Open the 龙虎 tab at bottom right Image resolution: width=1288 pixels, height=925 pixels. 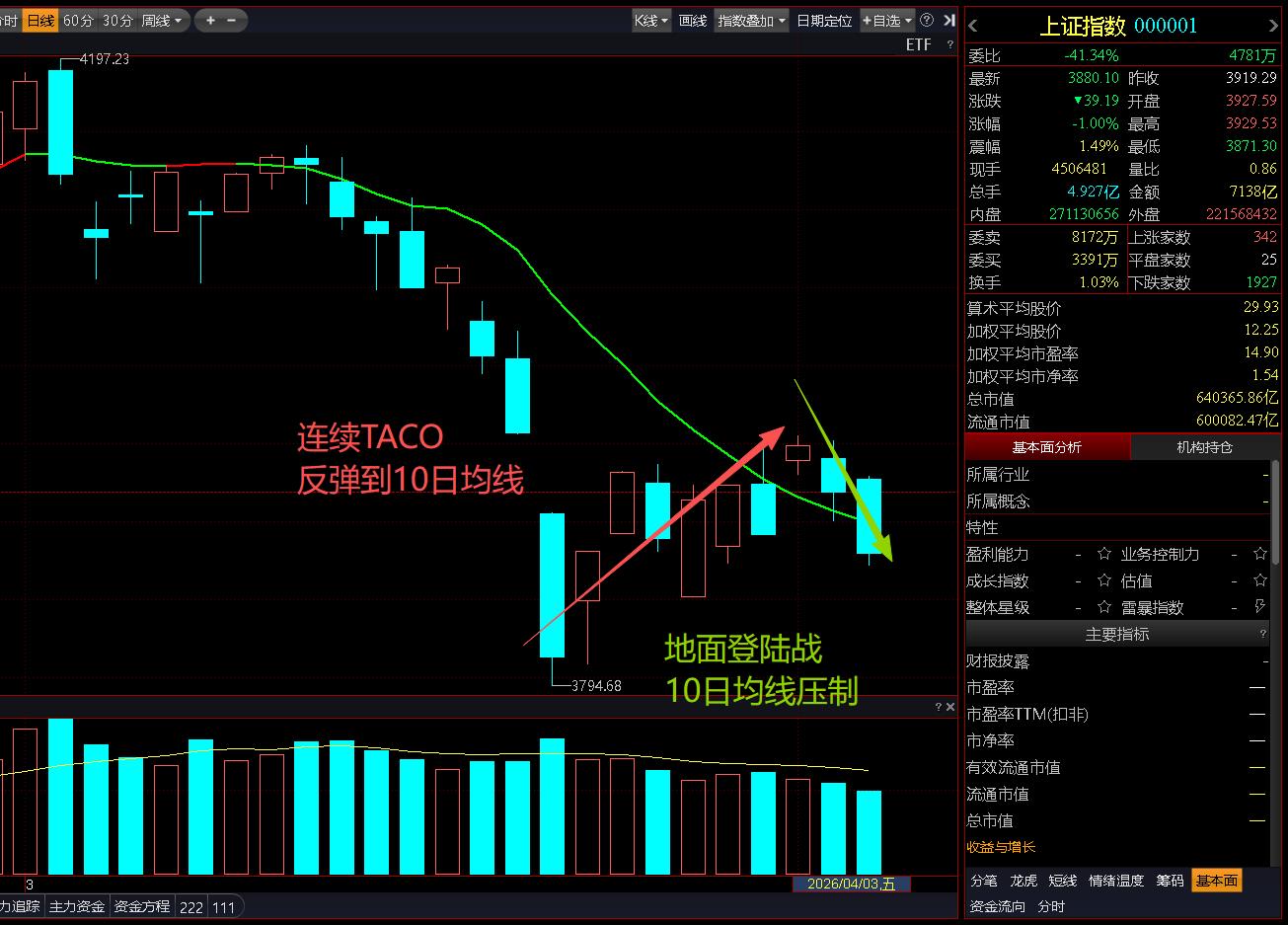click(1023, 881)
